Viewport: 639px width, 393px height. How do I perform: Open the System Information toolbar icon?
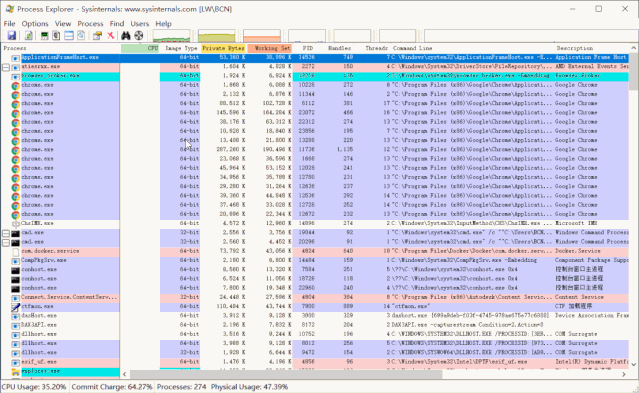pyautogui.click(x=44, y=35)
